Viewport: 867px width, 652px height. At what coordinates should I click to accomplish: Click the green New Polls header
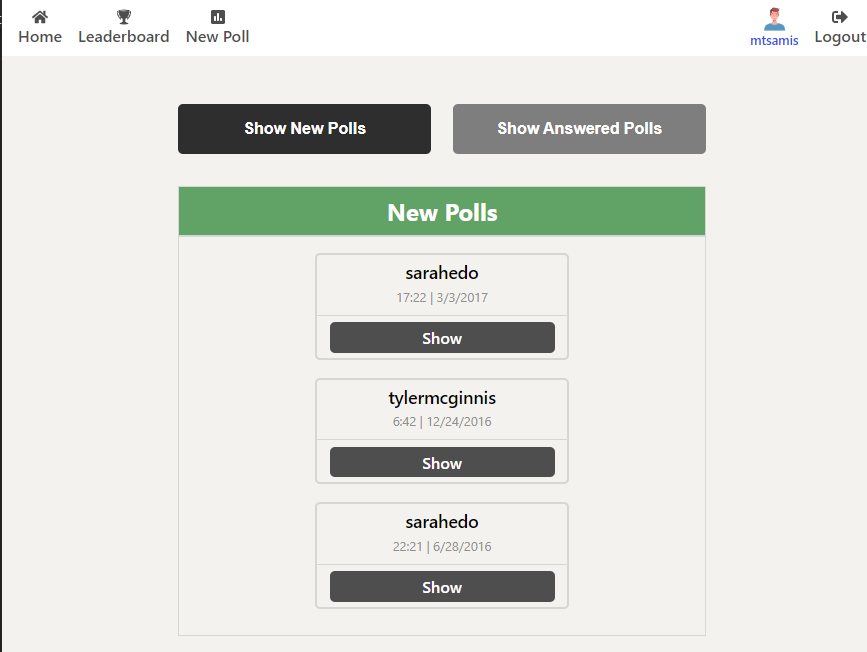pyautogui.click(x=442, y=211)
